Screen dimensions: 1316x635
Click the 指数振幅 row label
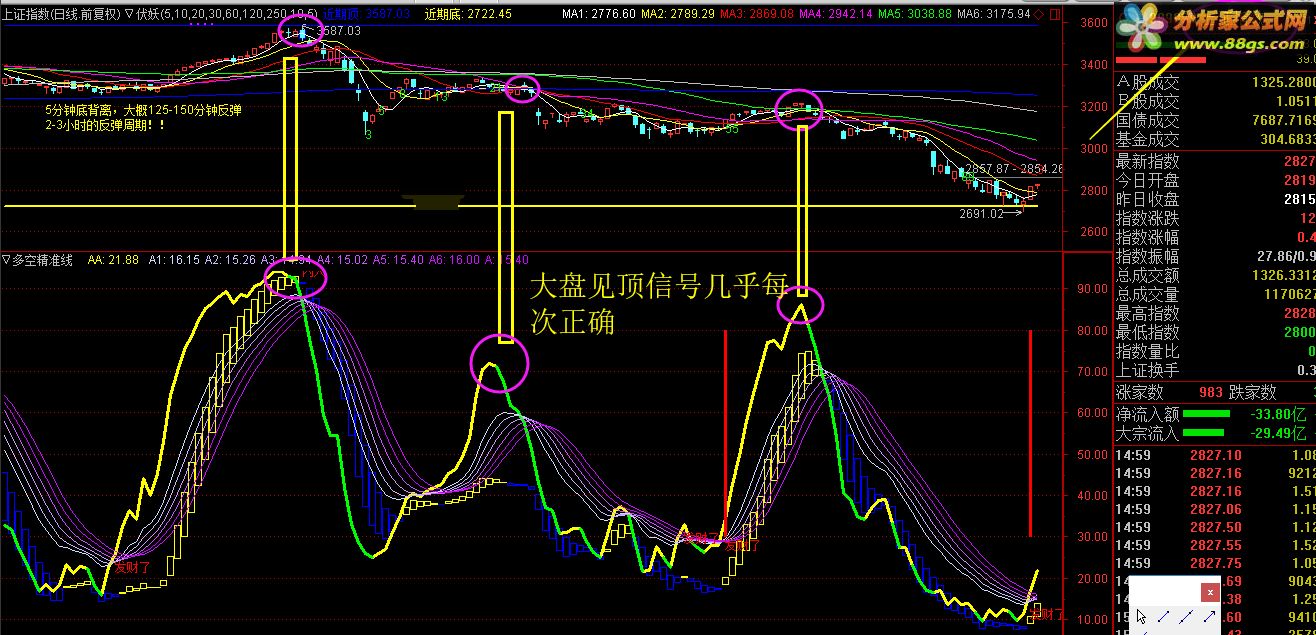(1147, 256)
